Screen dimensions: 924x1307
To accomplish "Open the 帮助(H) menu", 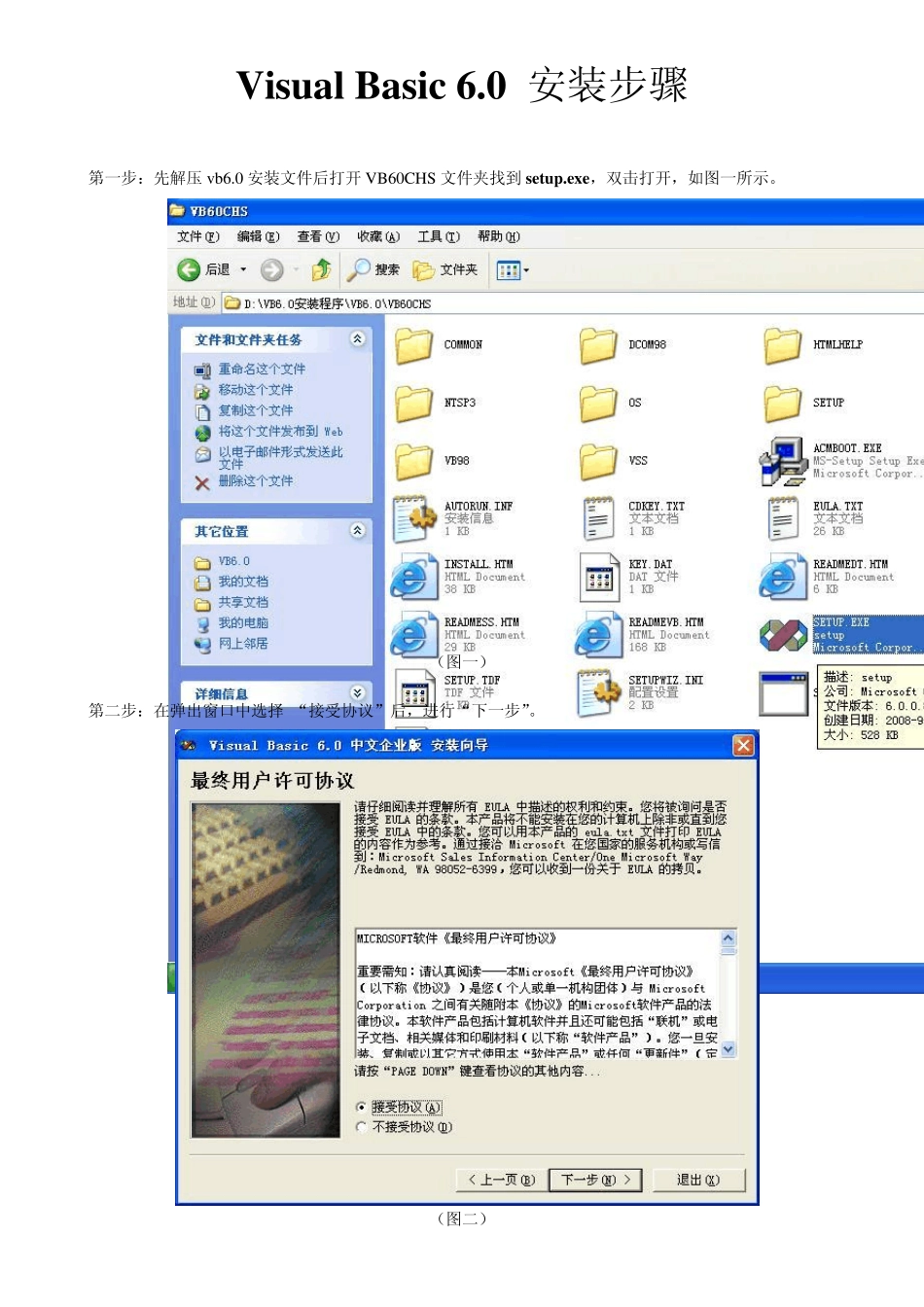I will (499, 236).
